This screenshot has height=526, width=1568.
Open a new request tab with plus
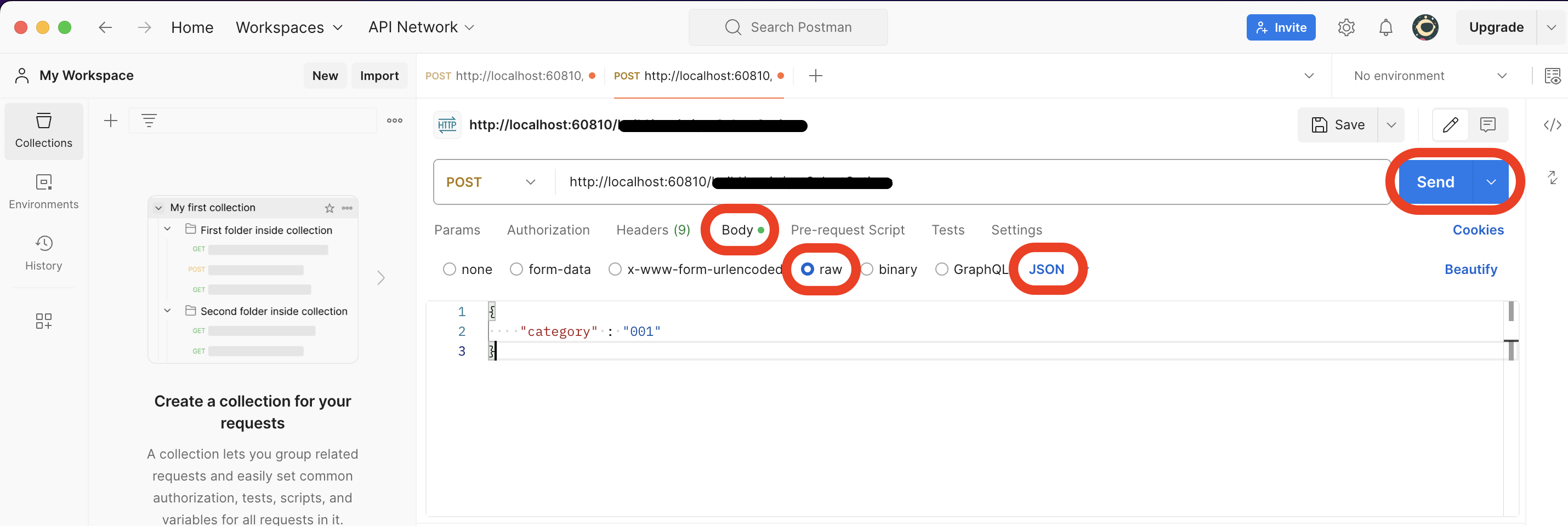pyautogui.click(x=815, y=76)
